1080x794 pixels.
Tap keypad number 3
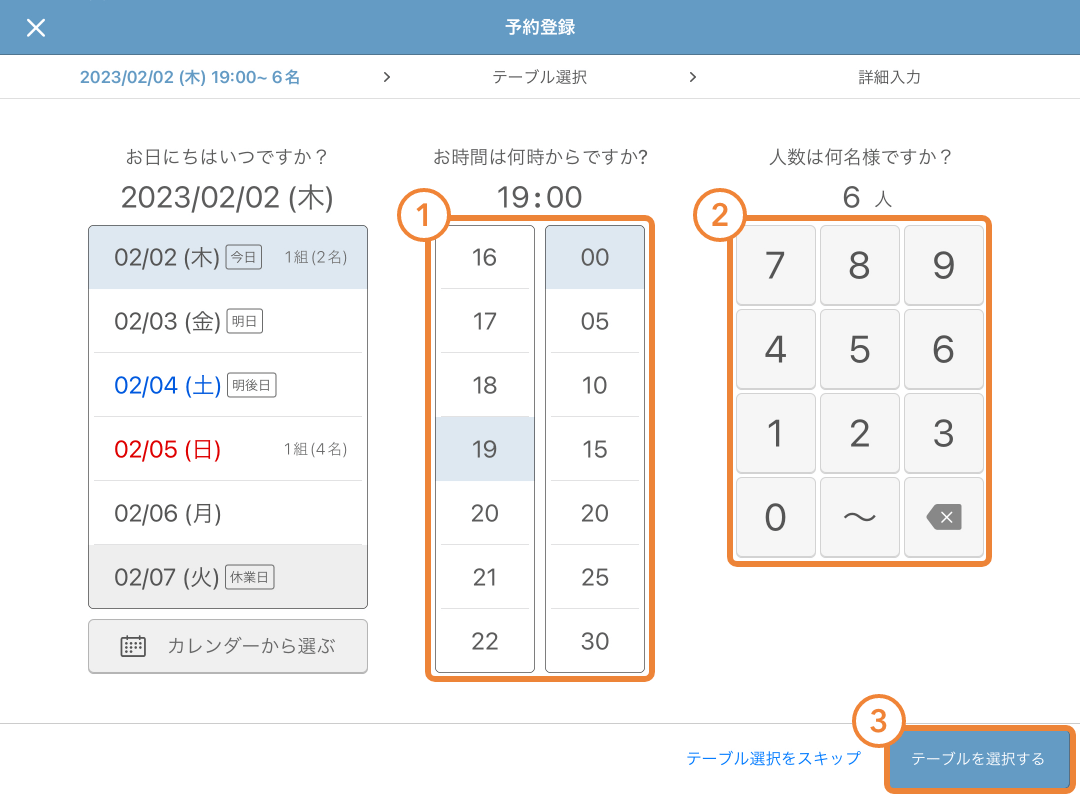pos(944,433)
